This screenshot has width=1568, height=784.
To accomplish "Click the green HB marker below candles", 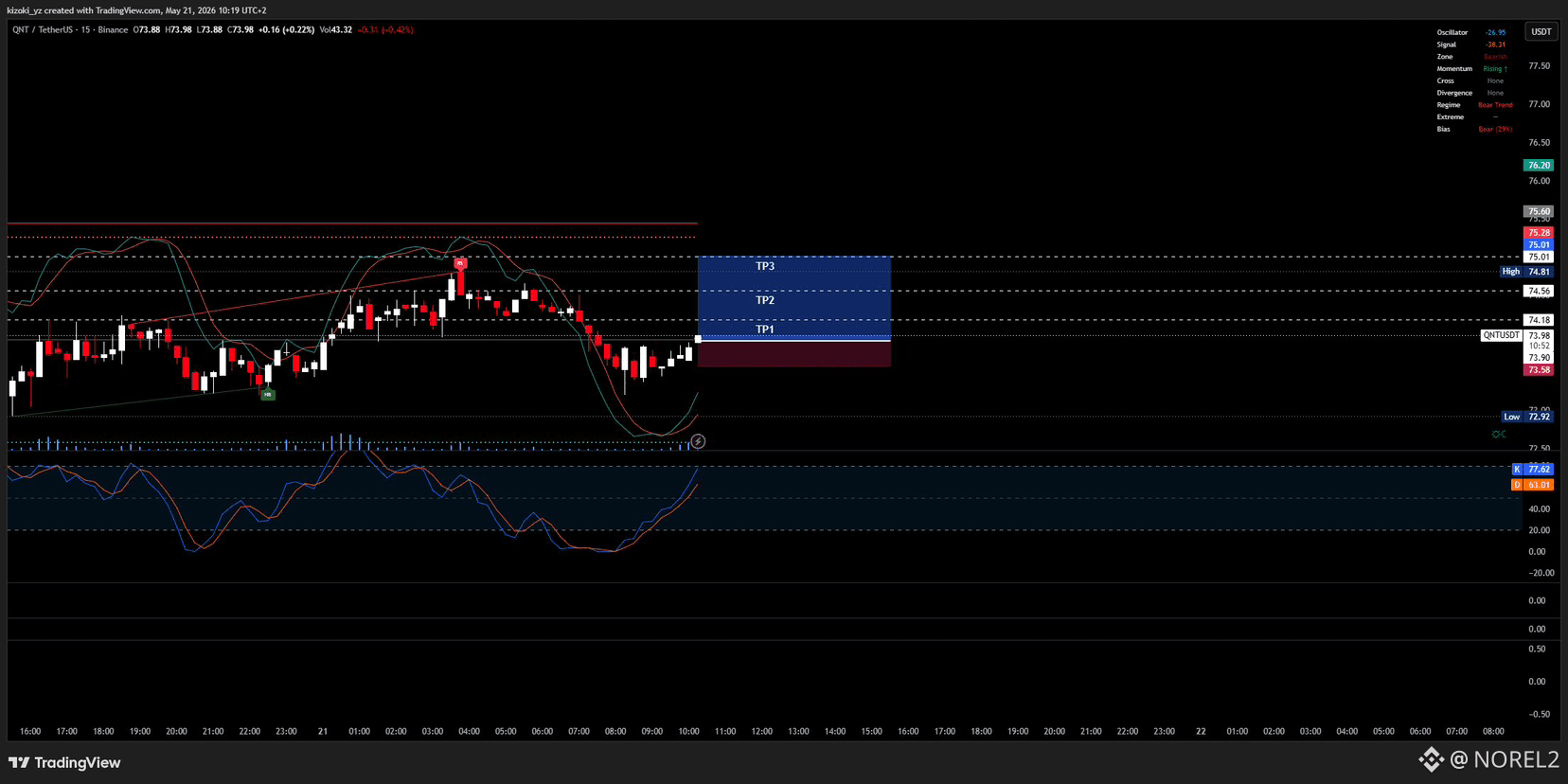I will pyautogui.click(x=268, y=394).
